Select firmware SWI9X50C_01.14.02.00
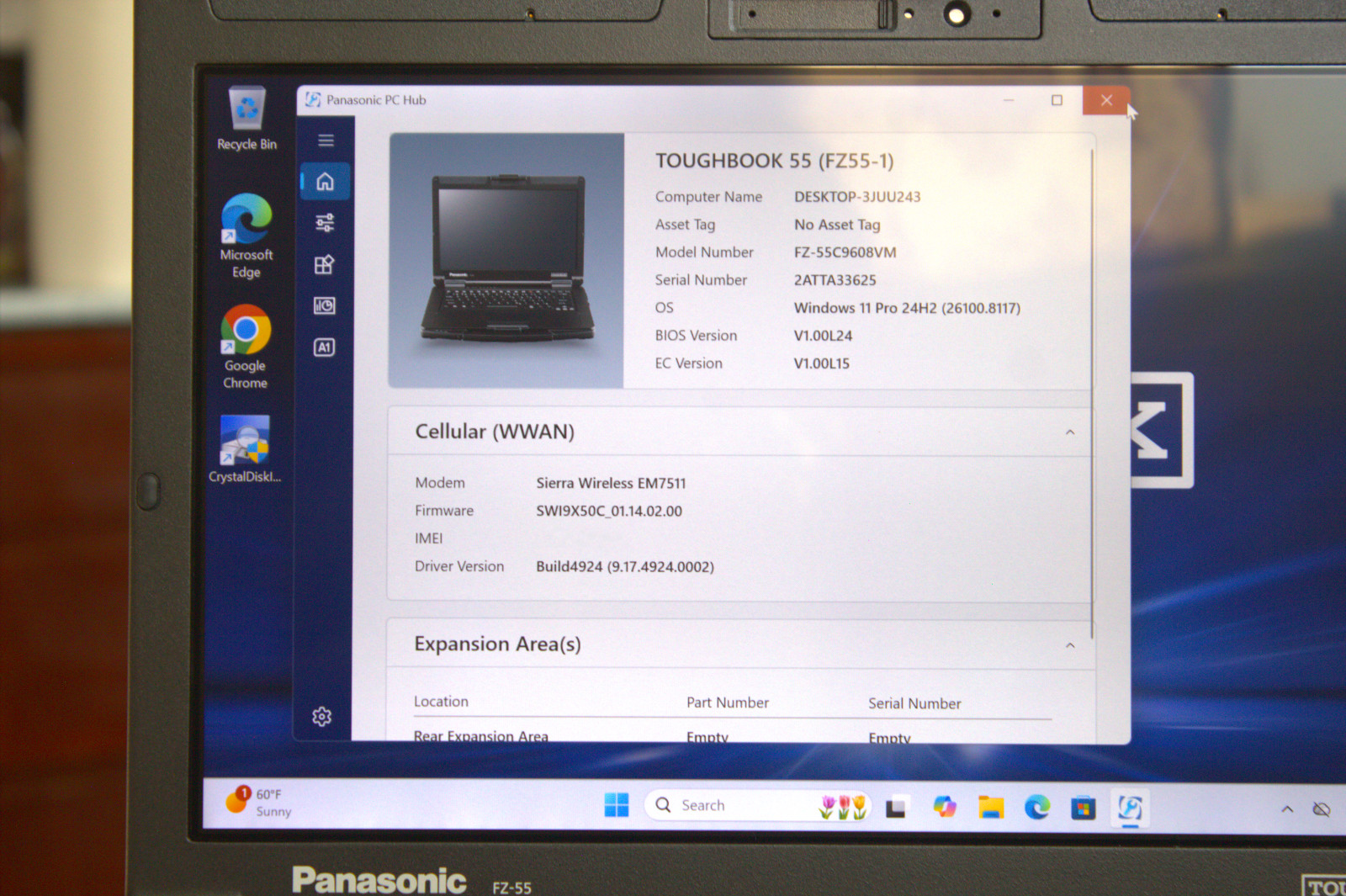The height and width of the screenshot is (896, 1346). point(609,511)
